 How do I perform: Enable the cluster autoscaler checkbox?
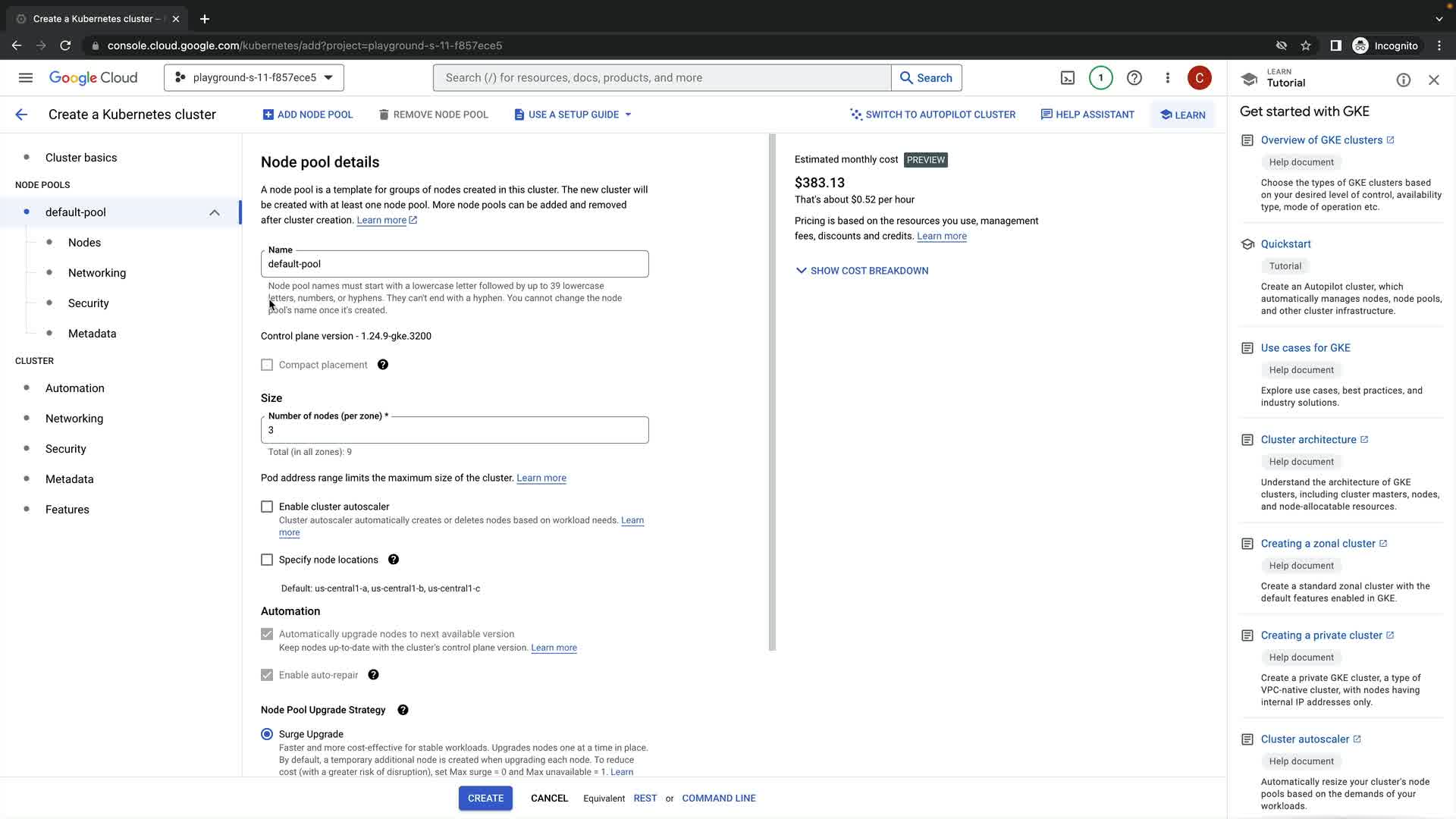(x=267, y=507)
